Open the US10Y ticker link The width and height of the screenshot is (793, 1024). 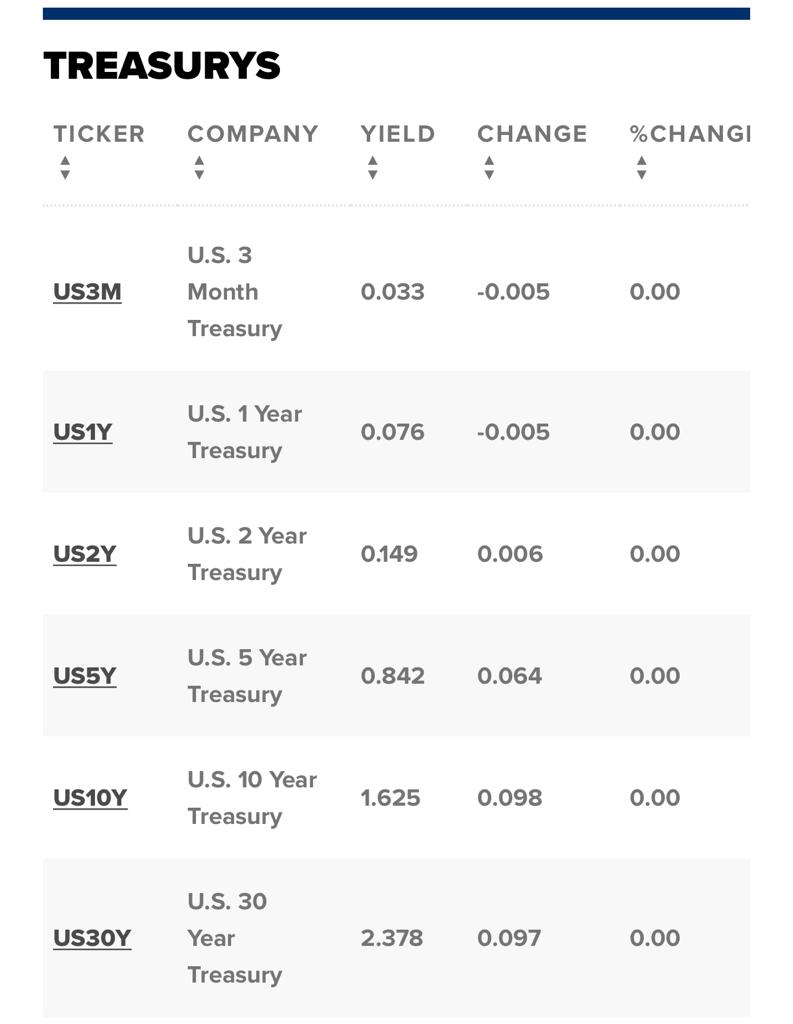(x=90, y=798)
